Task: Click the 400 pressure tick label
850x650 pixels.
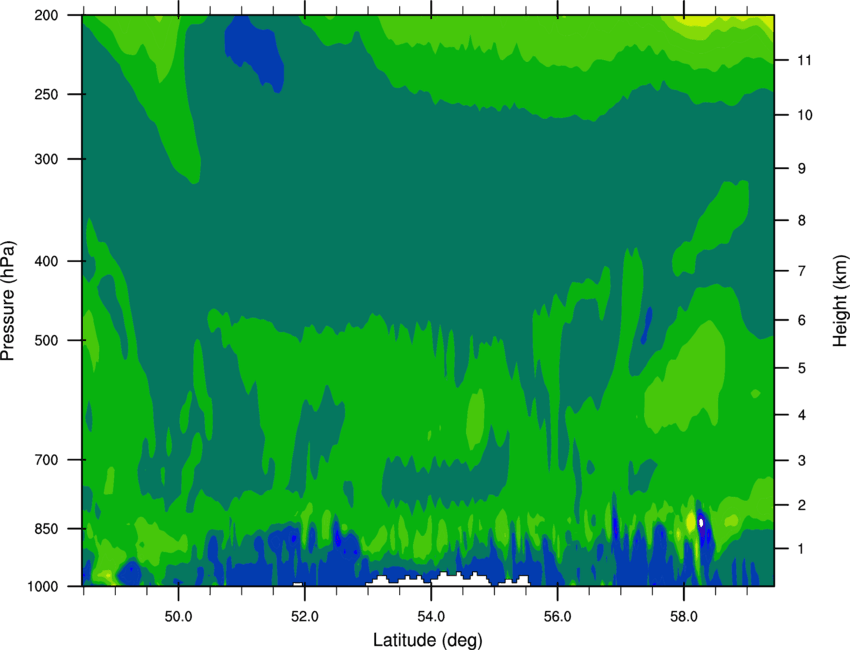Action: (x=46, y=261)
